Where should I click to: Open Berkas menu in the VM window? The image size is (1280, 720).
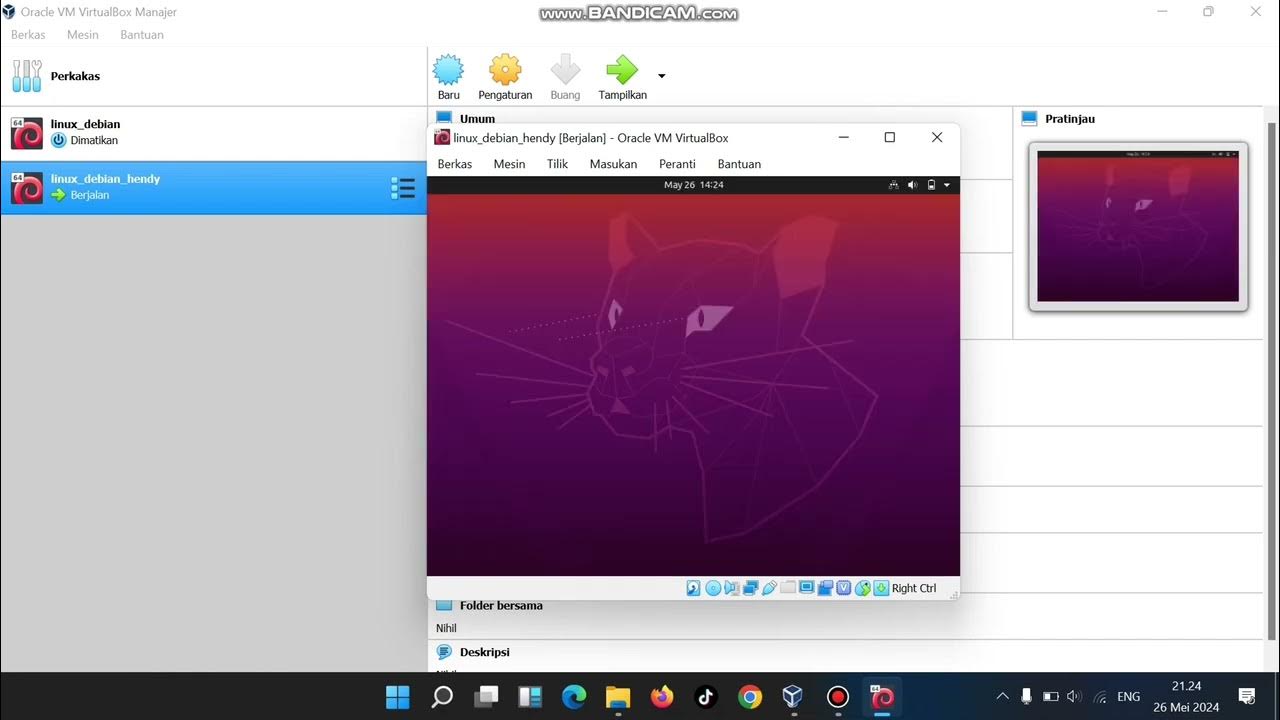point(455,164)
